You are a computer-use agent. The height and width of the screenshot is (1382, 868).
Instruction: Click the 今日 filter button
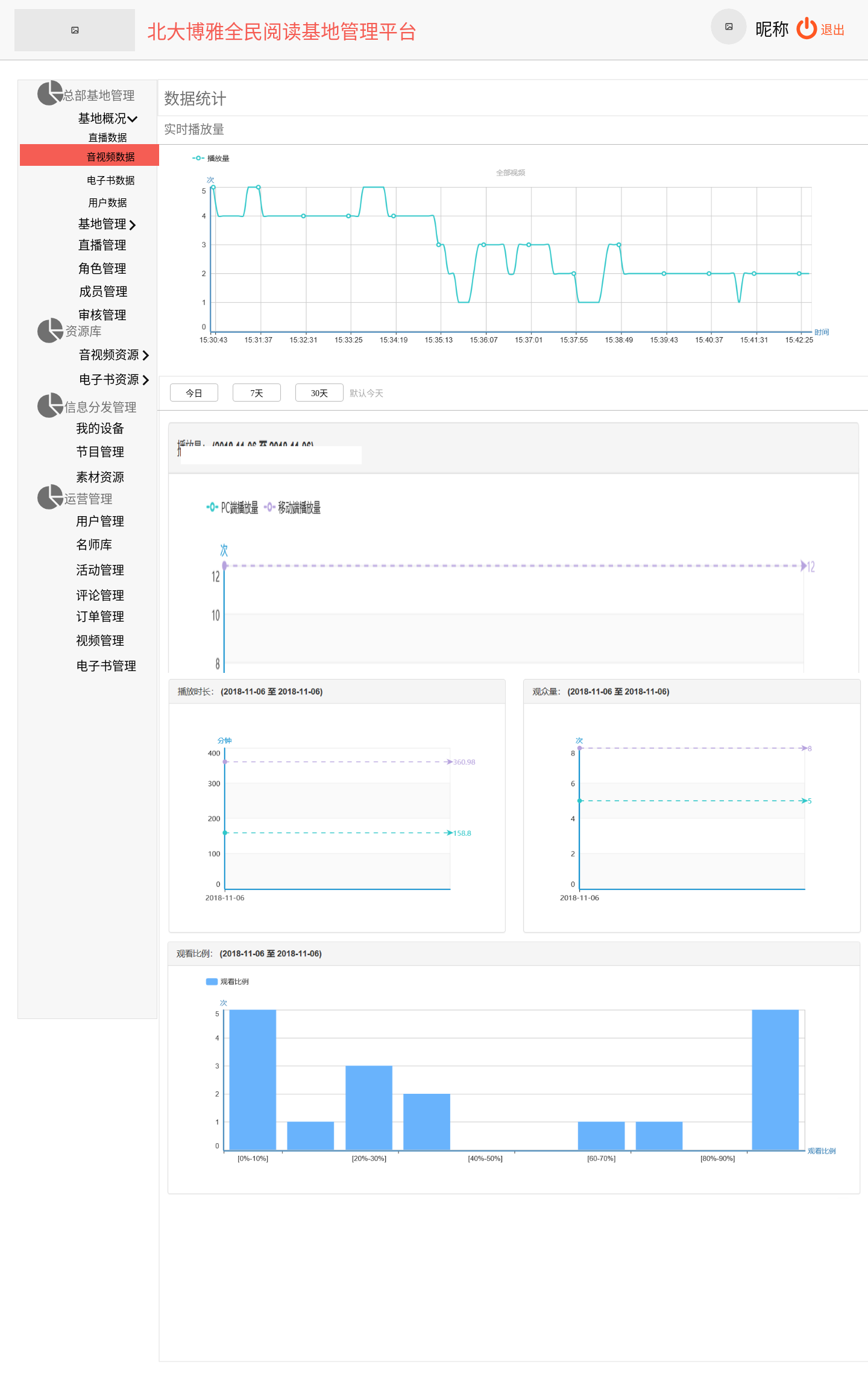tap(194, 393)
